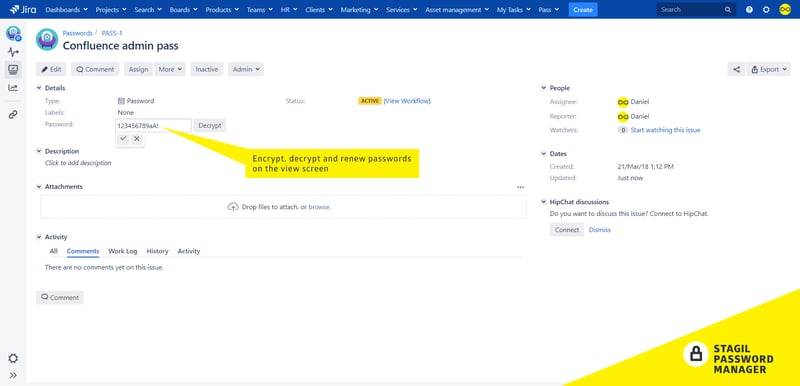Open the Pass menu
The width and height of the screenshot is (800, 386).
548,10
